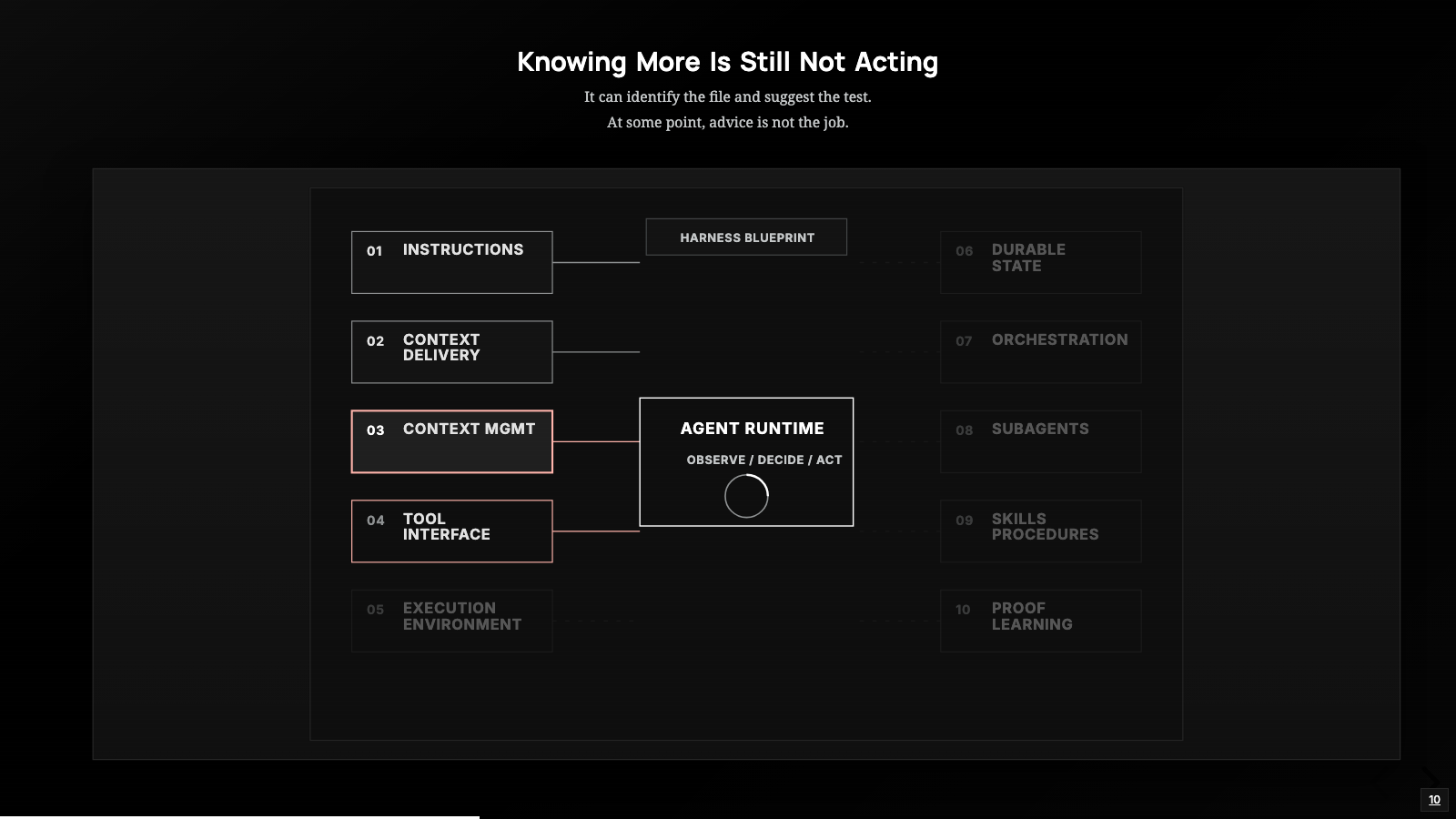1456x819 pixels.
Task: Click the slide title Knowing More Is Still Not Acting
Action: tap(728, 62)
